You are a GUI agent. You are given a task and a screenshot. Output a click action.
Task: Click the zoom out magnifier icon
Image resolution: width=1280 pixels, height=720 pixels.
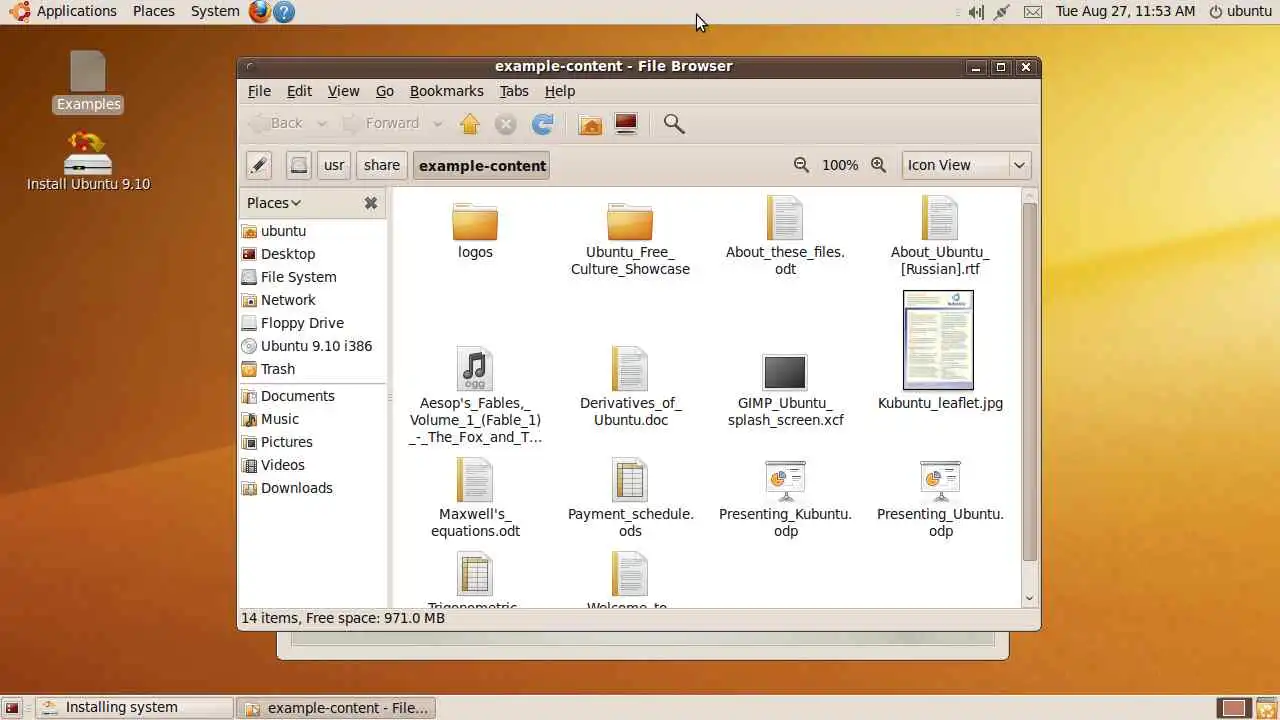[x=801, y=165]
